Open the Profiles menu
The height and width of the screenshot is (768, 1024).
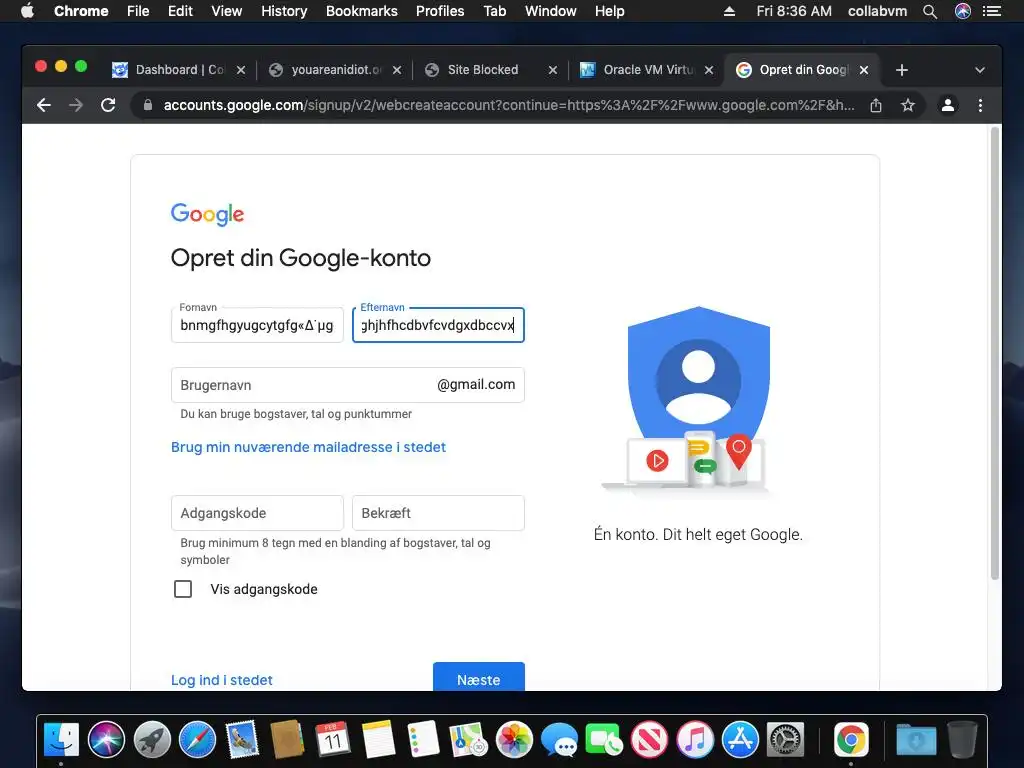tap(440, 11)
